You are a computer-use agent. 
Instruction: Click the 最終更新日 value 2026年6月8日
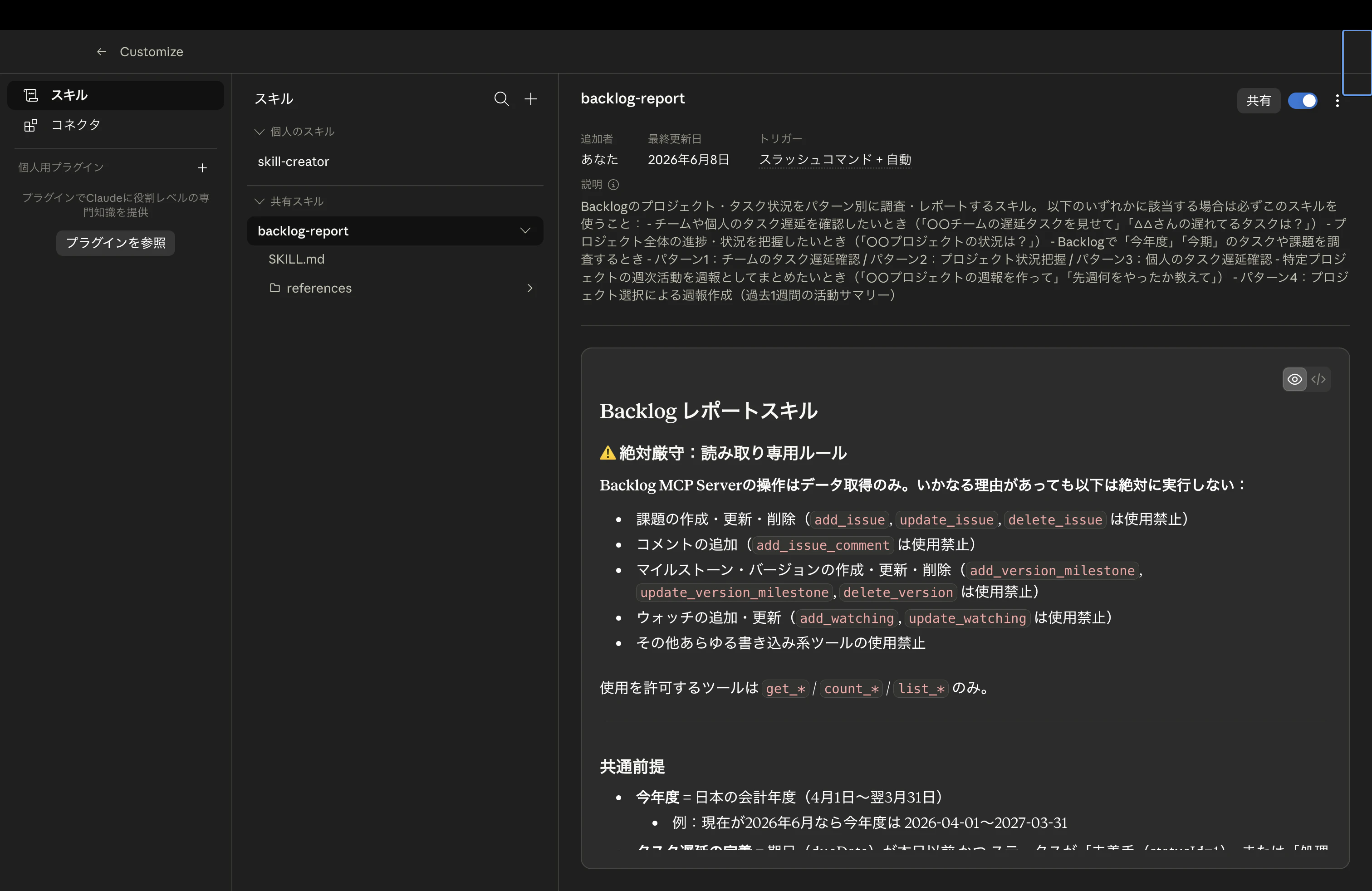[x=688, y=159]
